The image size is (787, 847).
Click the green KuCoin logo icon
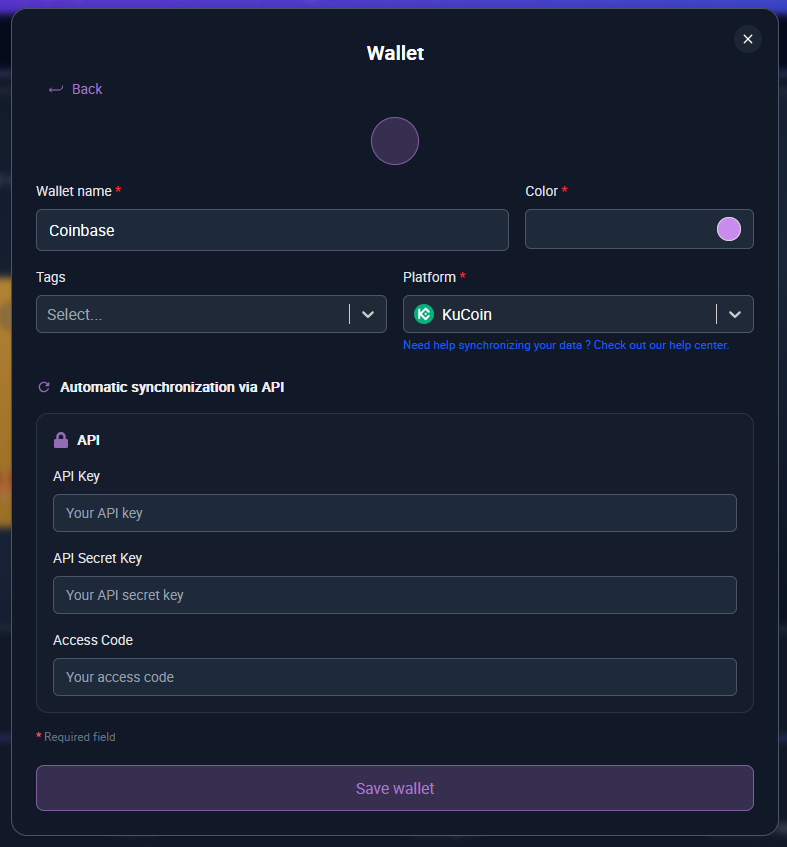(424, 314)
